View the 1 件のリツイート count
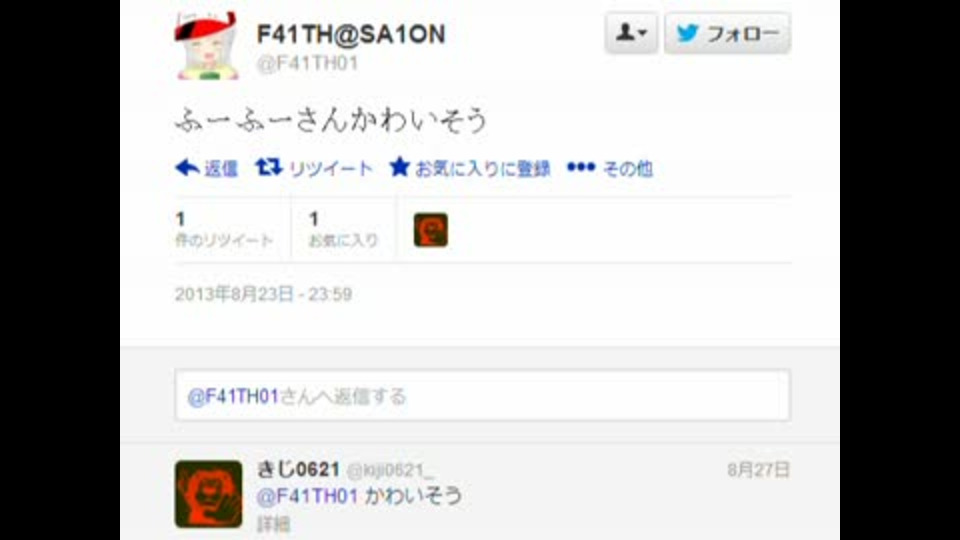This screenshot has height=540, width=960. click(223, 230)
